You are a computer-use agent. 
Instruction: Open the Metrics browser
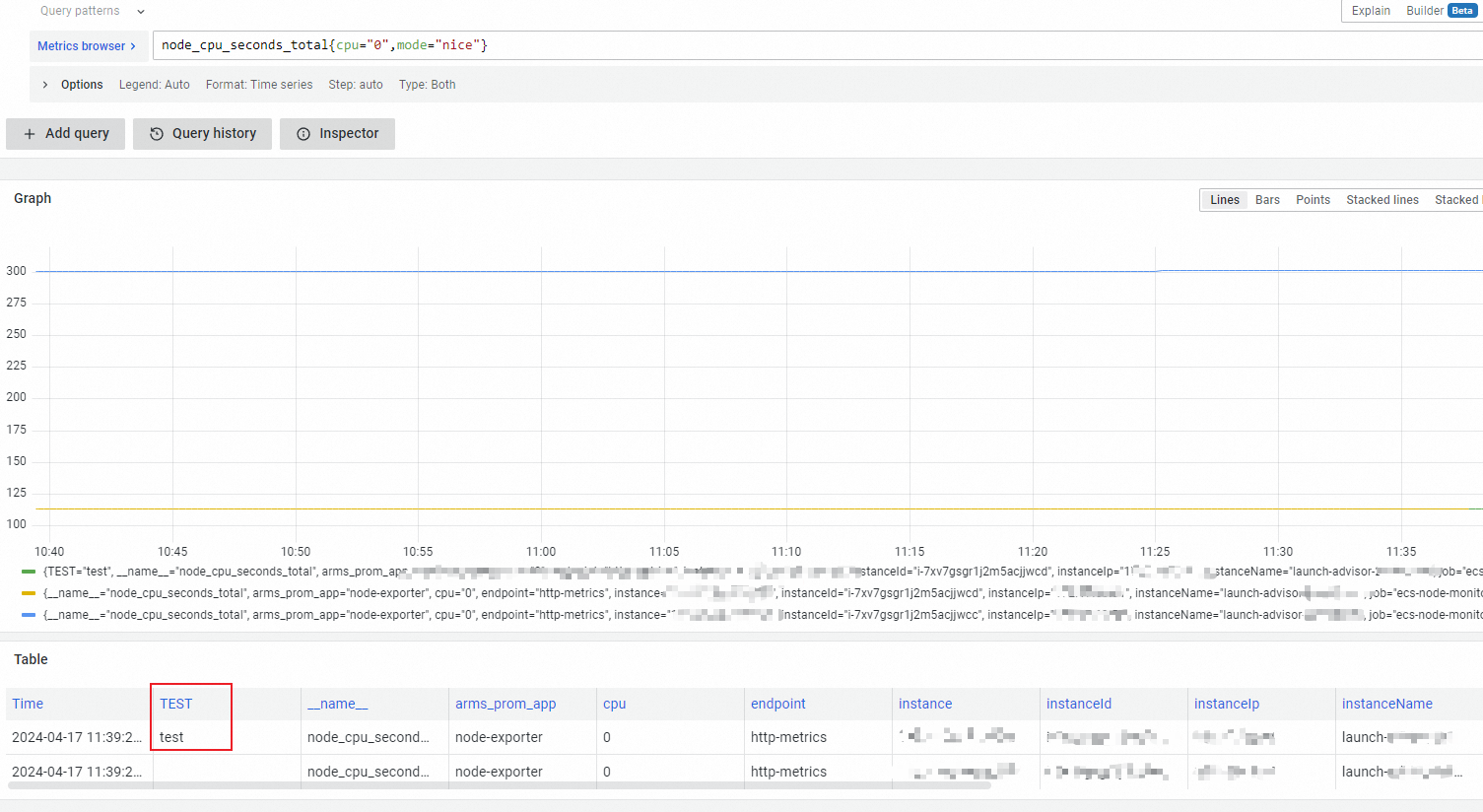(87, 46)
